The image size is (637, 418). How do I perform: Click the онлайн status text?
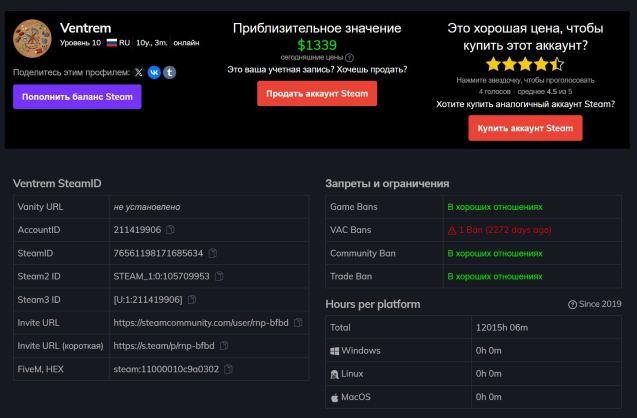[186, 43]
